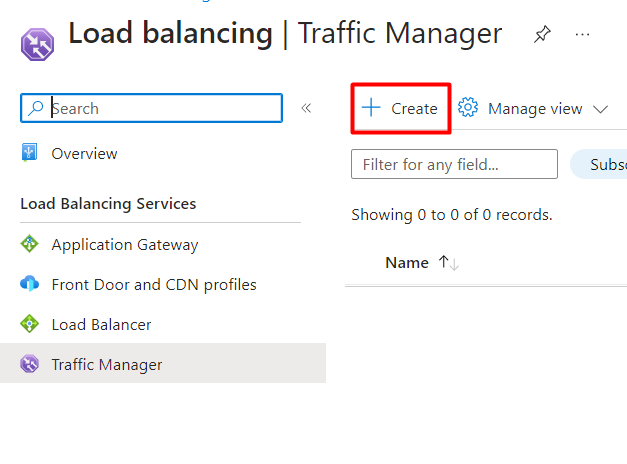Pin the Traffic Manager page
Viewport: 627px width, 464px height.
[541, 35]
